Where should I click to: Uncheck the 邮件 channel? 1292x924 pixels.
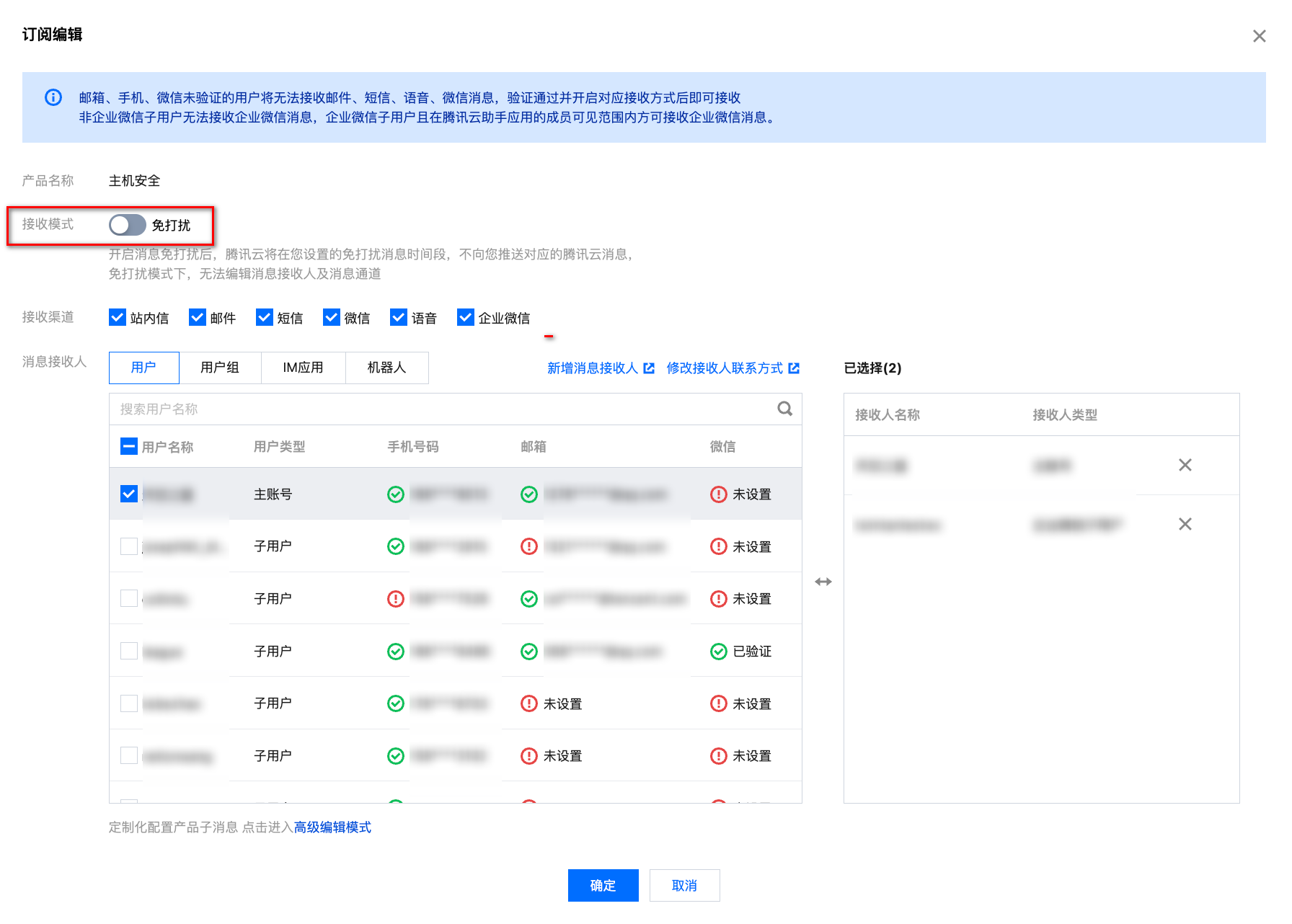(198, 317)
